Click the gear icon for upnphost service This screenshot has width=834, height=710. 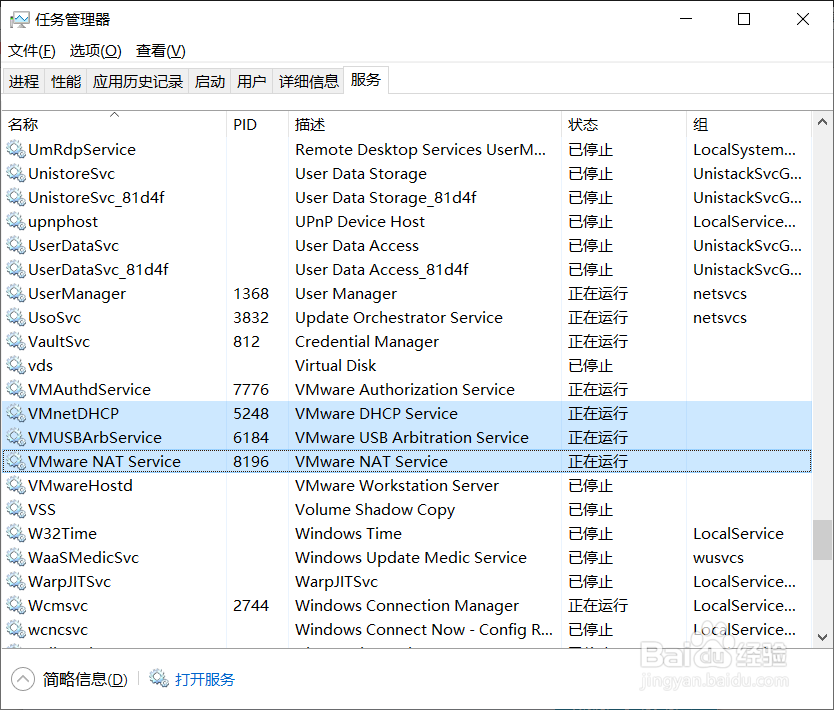pyautogui.click(x=15, y=222)
